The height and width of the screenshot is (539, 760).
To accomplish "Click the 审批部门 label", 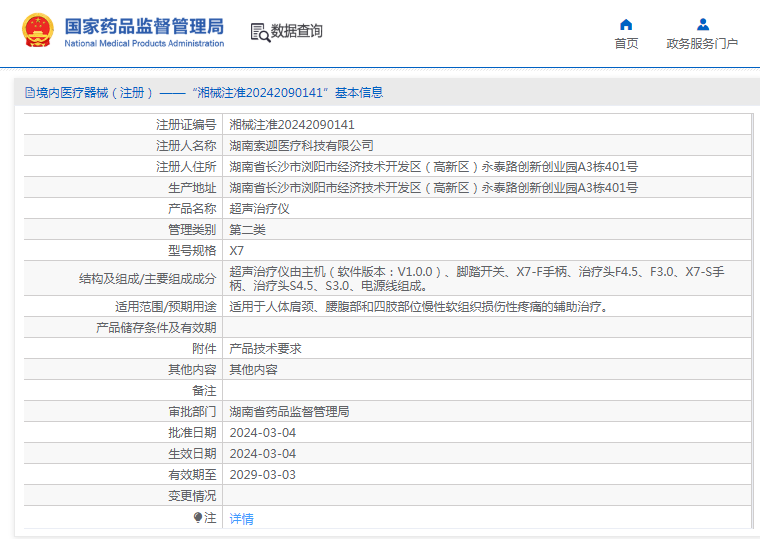I will pyautogui.click(x=192, y=412).
